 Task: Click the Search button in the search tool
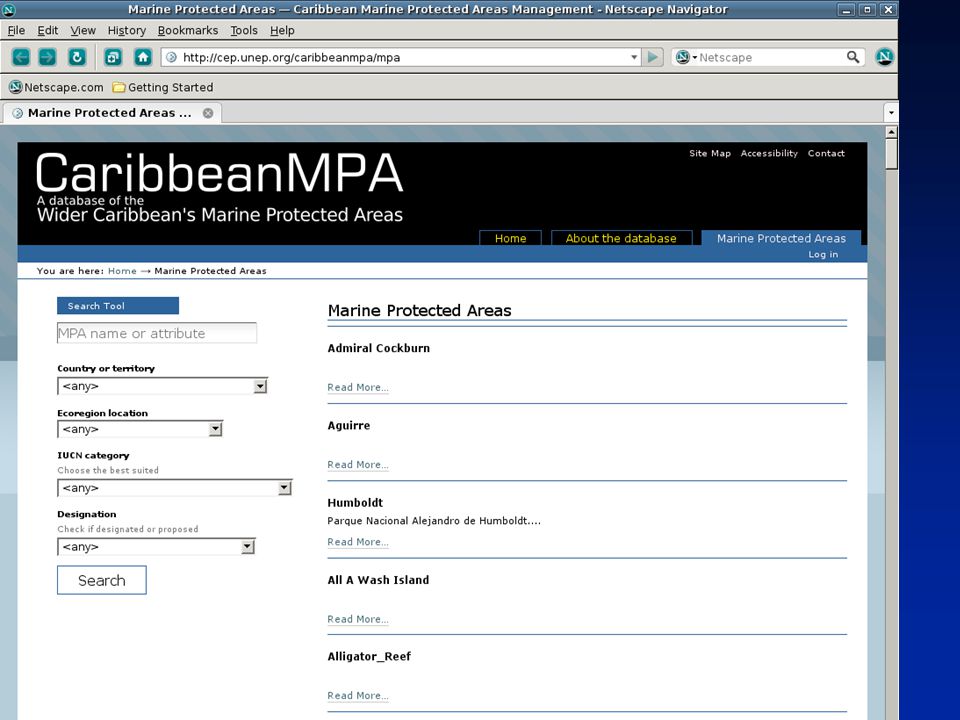[x=102, y=580]
